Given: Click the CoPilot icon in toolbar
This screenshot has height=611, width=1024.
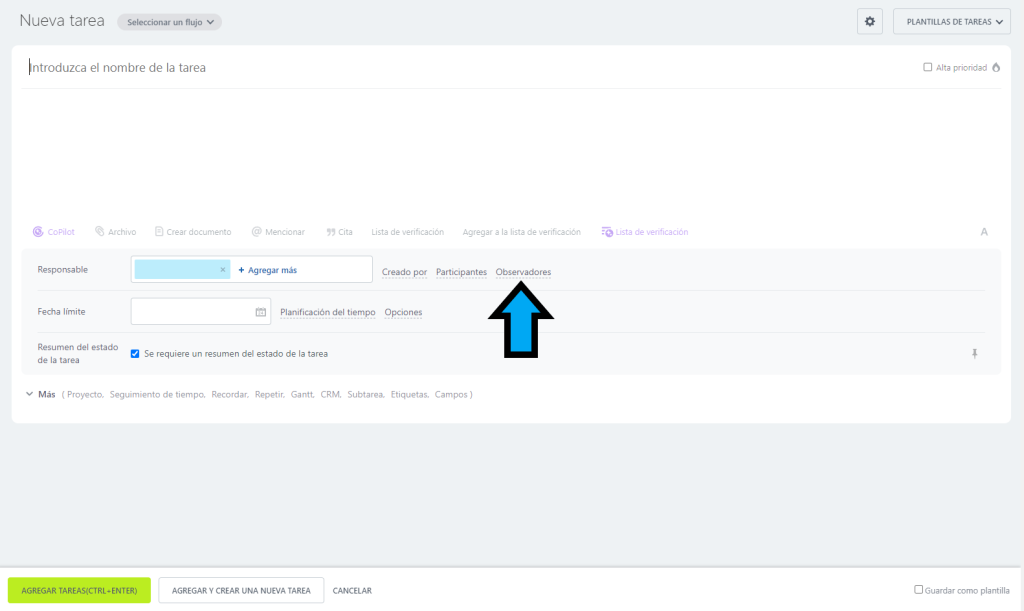Looking at the screenshot, I should pyautogui.click(x=38, y=232).
